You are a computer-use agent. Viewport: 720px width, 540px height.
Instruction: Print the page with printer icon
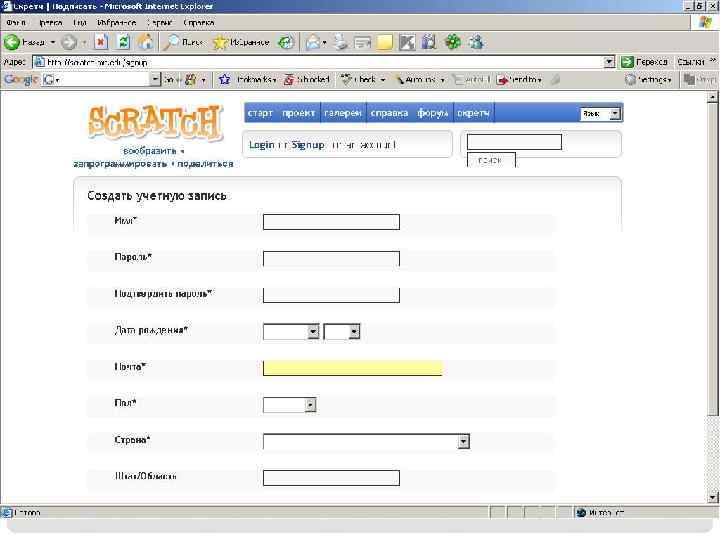[341, 42]
